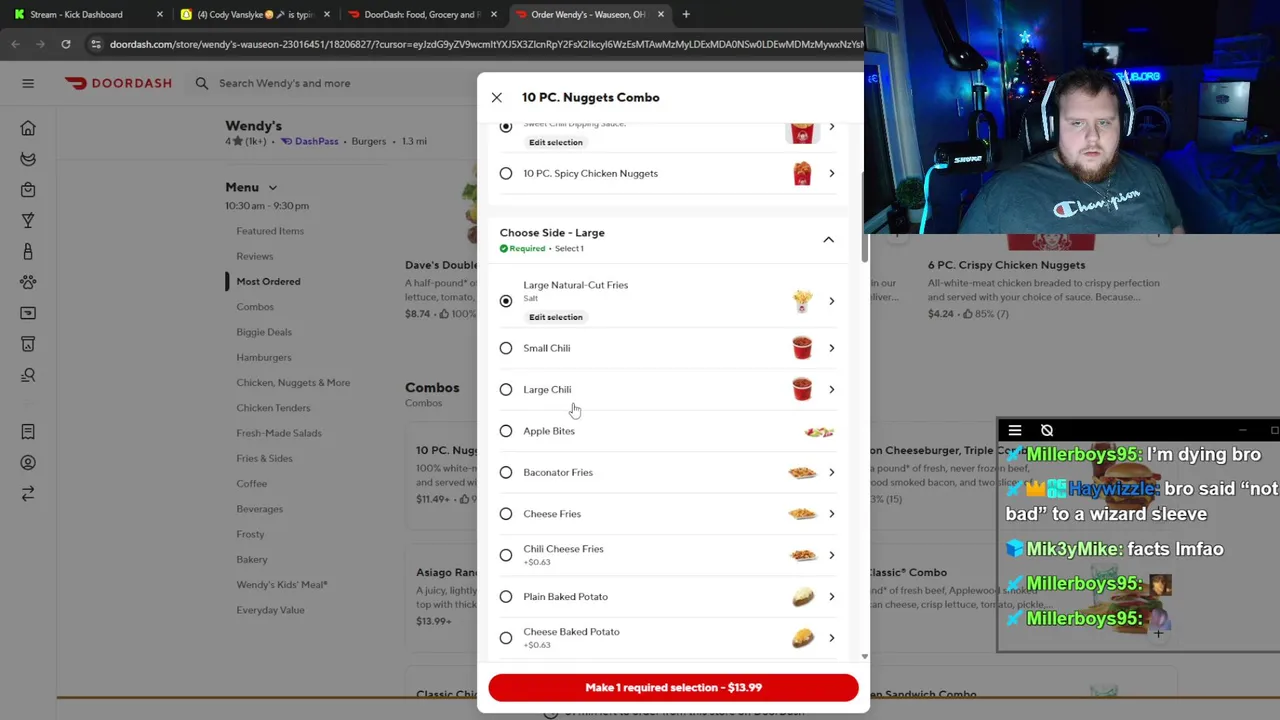This screenshot has height=720, width=1280.
Task: Open the DashPass link
Action: [x=310, y=141]
